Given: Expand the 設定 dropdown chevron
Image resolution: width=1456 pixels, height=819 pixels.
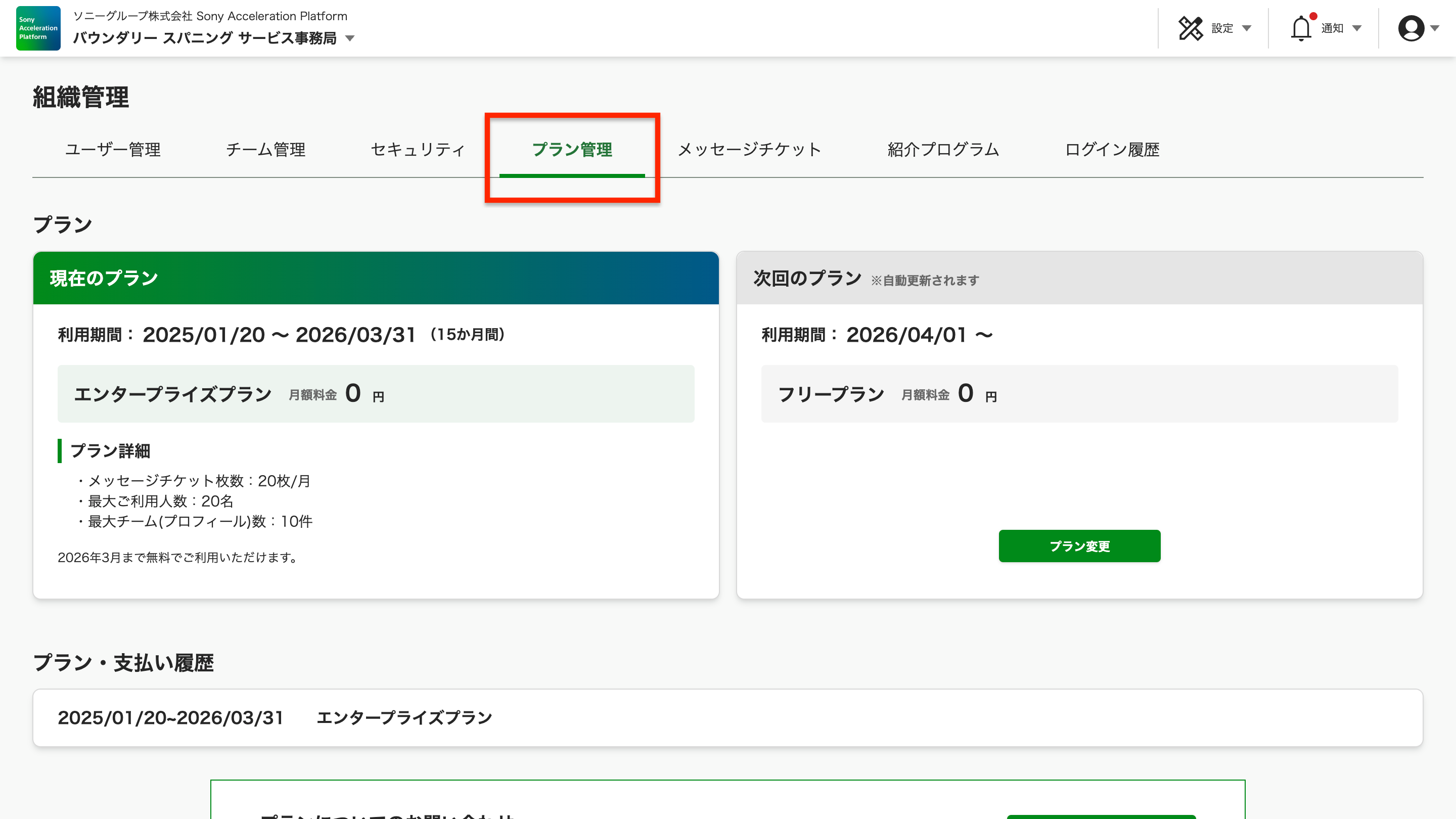Looking at the screenshot, I should tap(1246, 28).
